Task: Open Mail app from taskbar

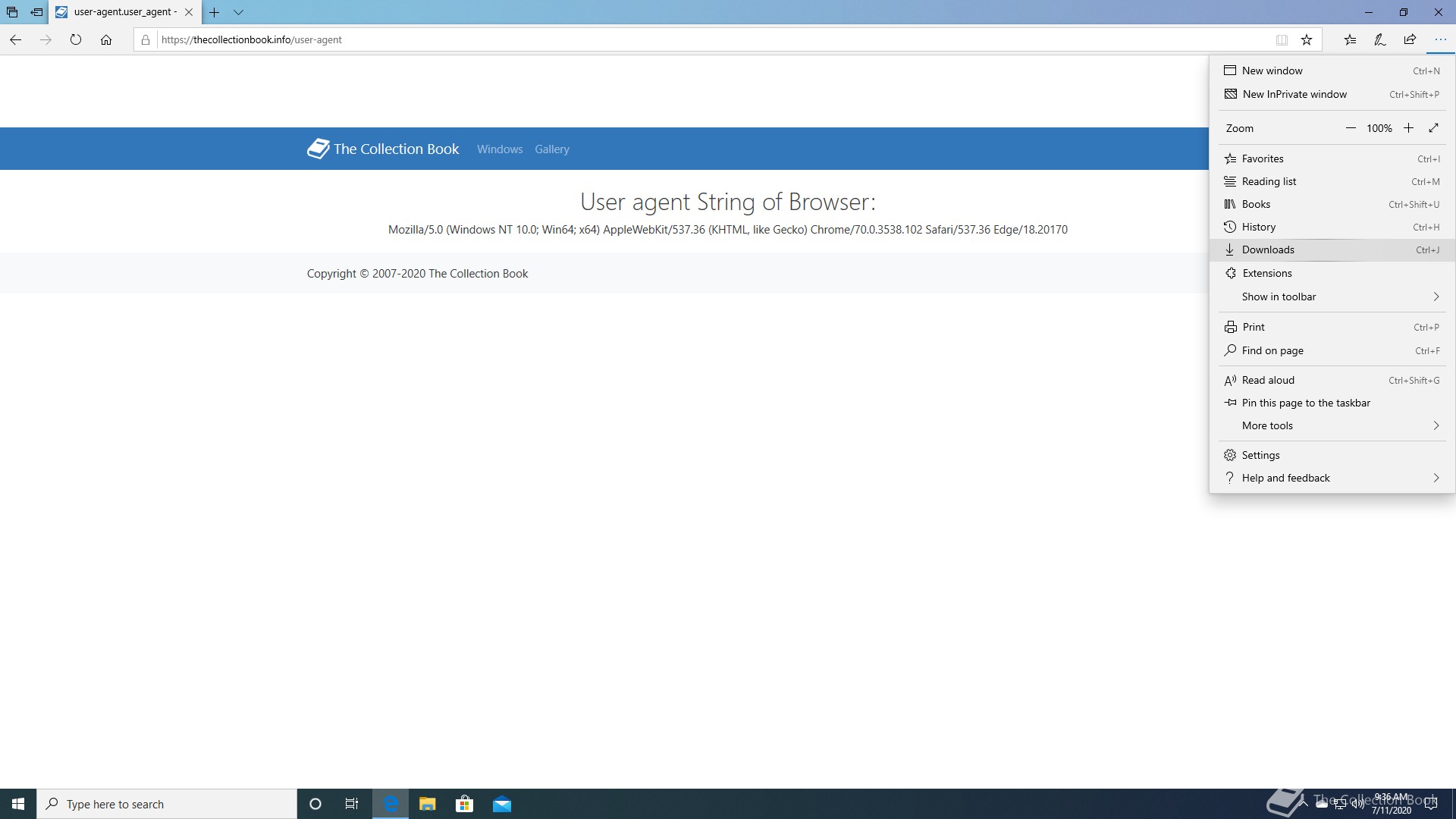Action: point(502,804)
